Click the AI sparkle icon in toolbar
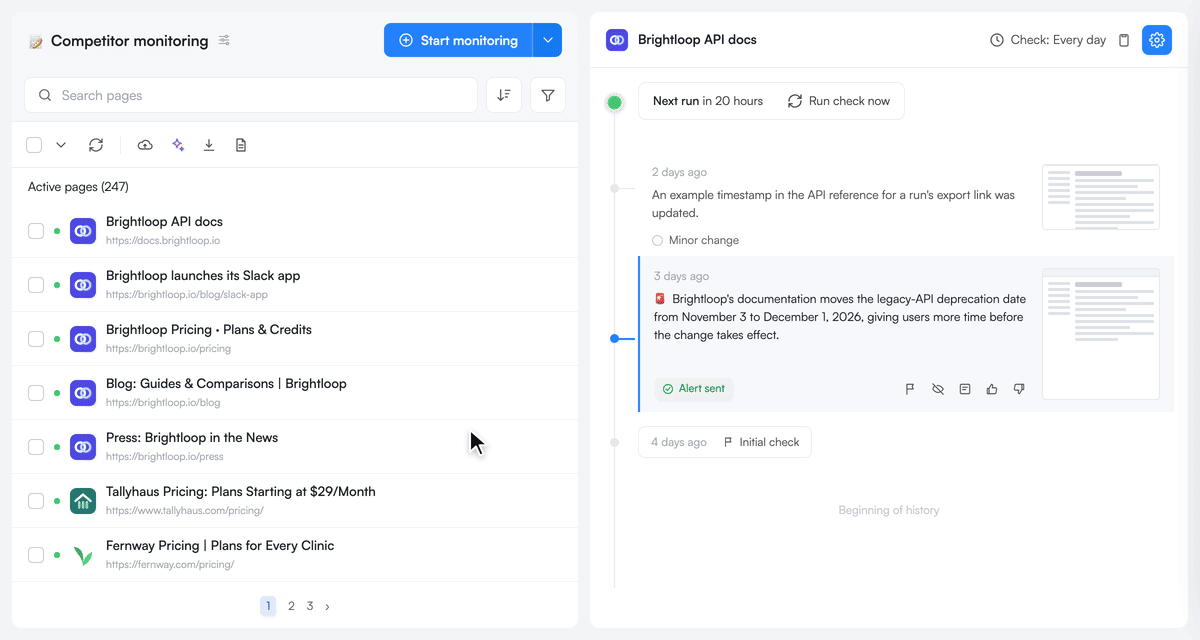This screenshot has width=1200, height=640. (x=178, y=145)
